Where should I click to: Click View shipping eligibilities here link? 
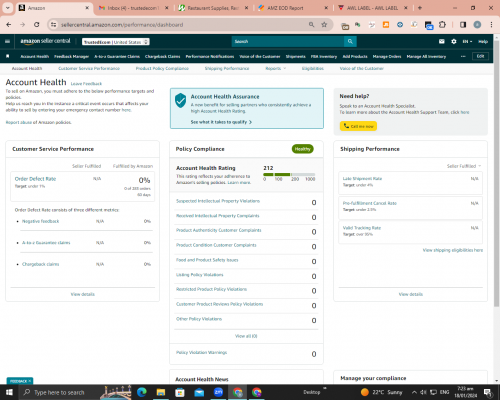click(x=453, y=250)
